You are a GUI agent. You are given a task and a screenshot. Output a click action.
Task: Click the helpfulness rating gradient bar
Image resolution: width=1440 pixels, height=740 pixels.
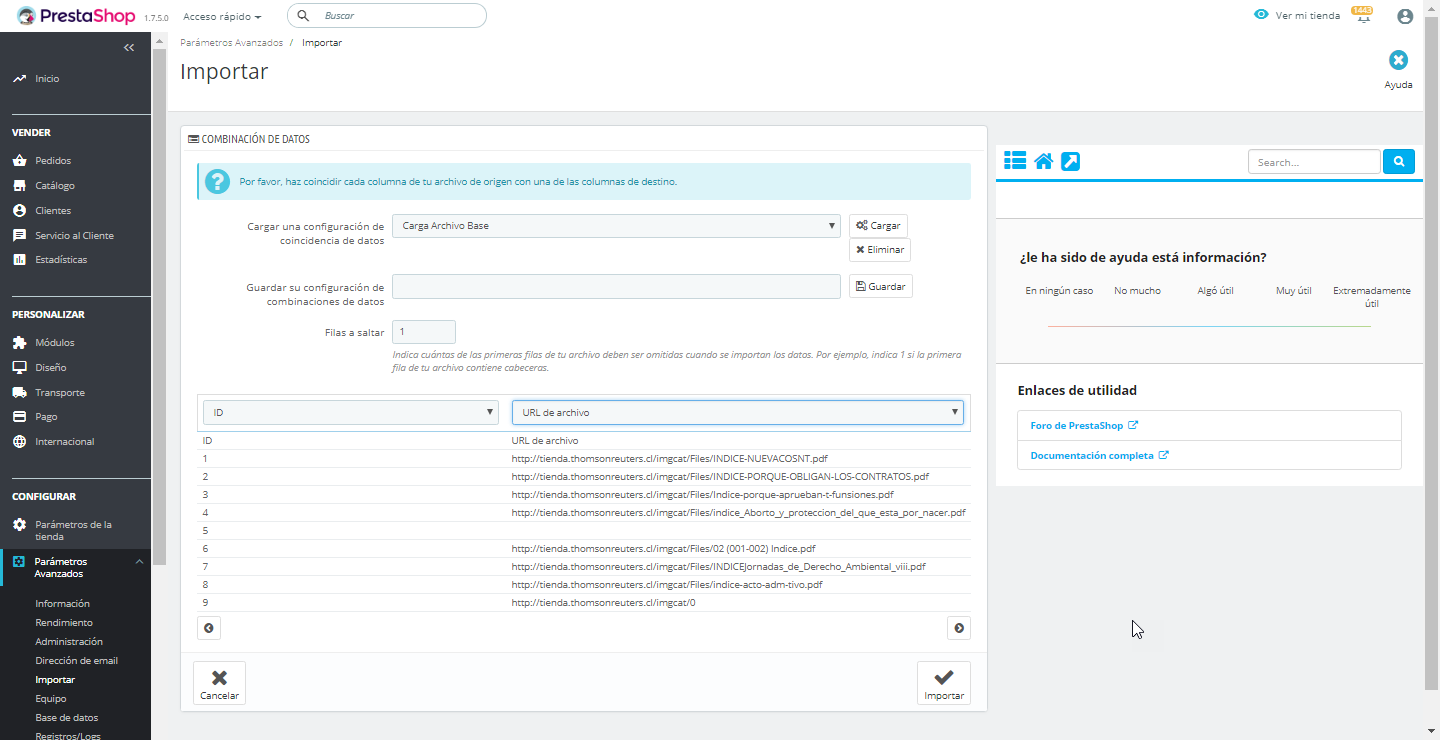click(x=1209, y=326)
